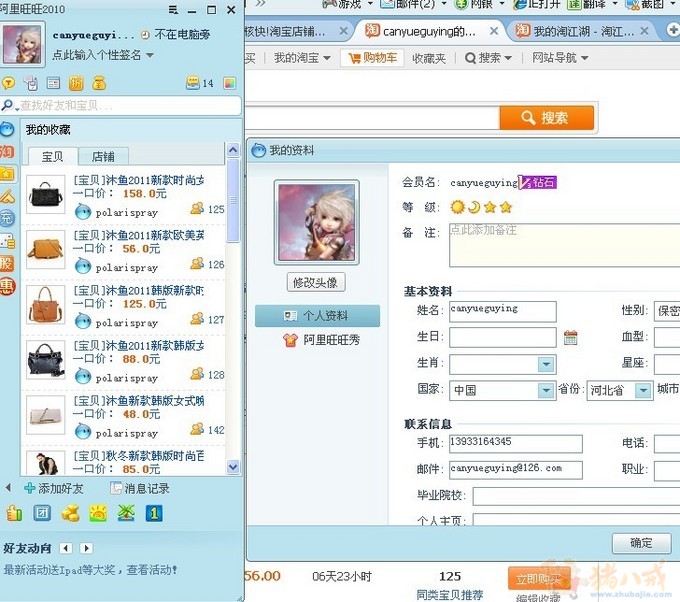Click the 修改头像 button

click(x=316, y=283)
